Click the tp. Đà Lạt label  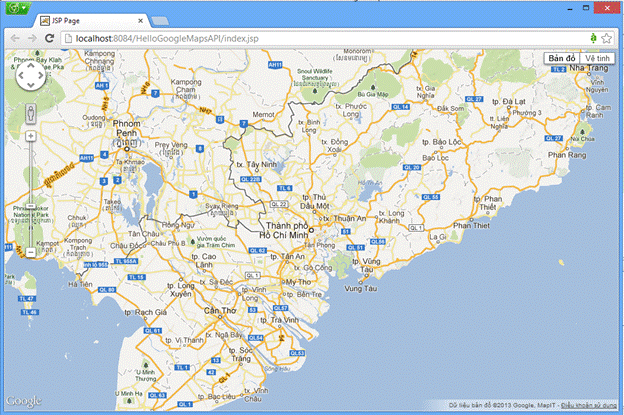(509, 101)
